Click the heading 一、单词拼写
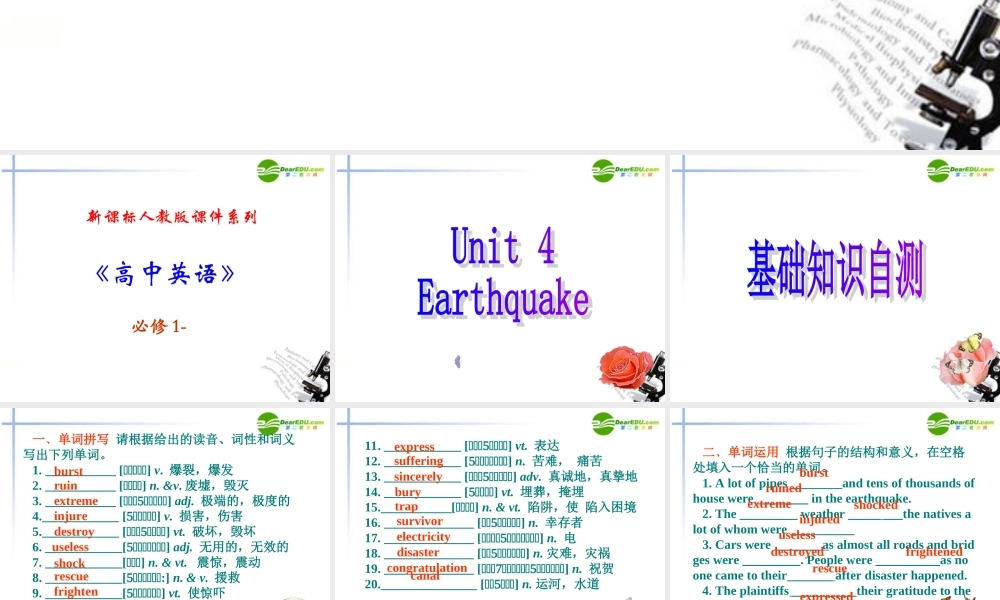 (x=71, y=439)
